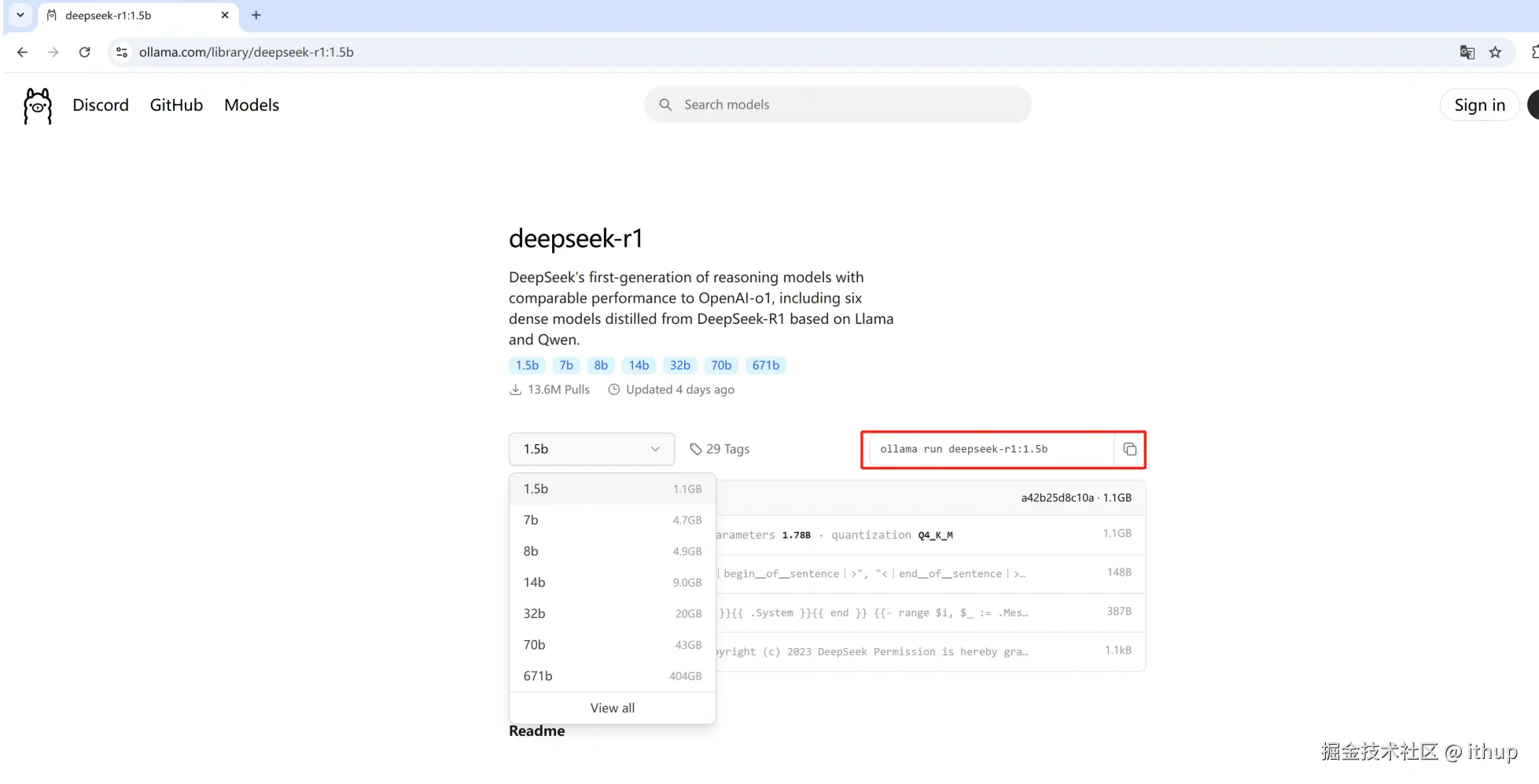This screenshot has width=1539, height=784.
Task: Click View all in the dropdown
Action: coord(613,708)
